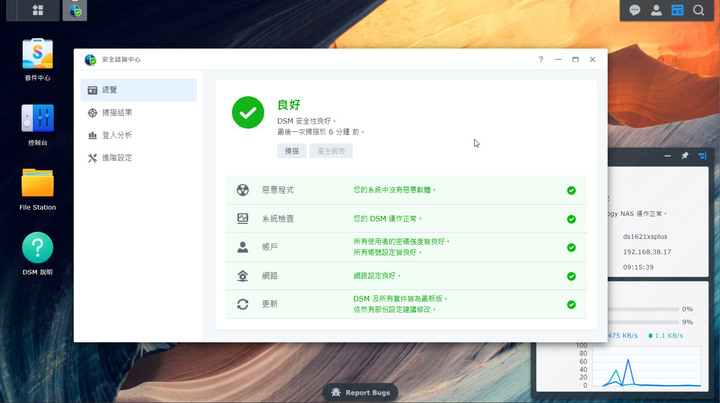Open the notifications chat bubble icon
Image resolution: width=720 pixels, height=403 pixels.
(635, 10)
